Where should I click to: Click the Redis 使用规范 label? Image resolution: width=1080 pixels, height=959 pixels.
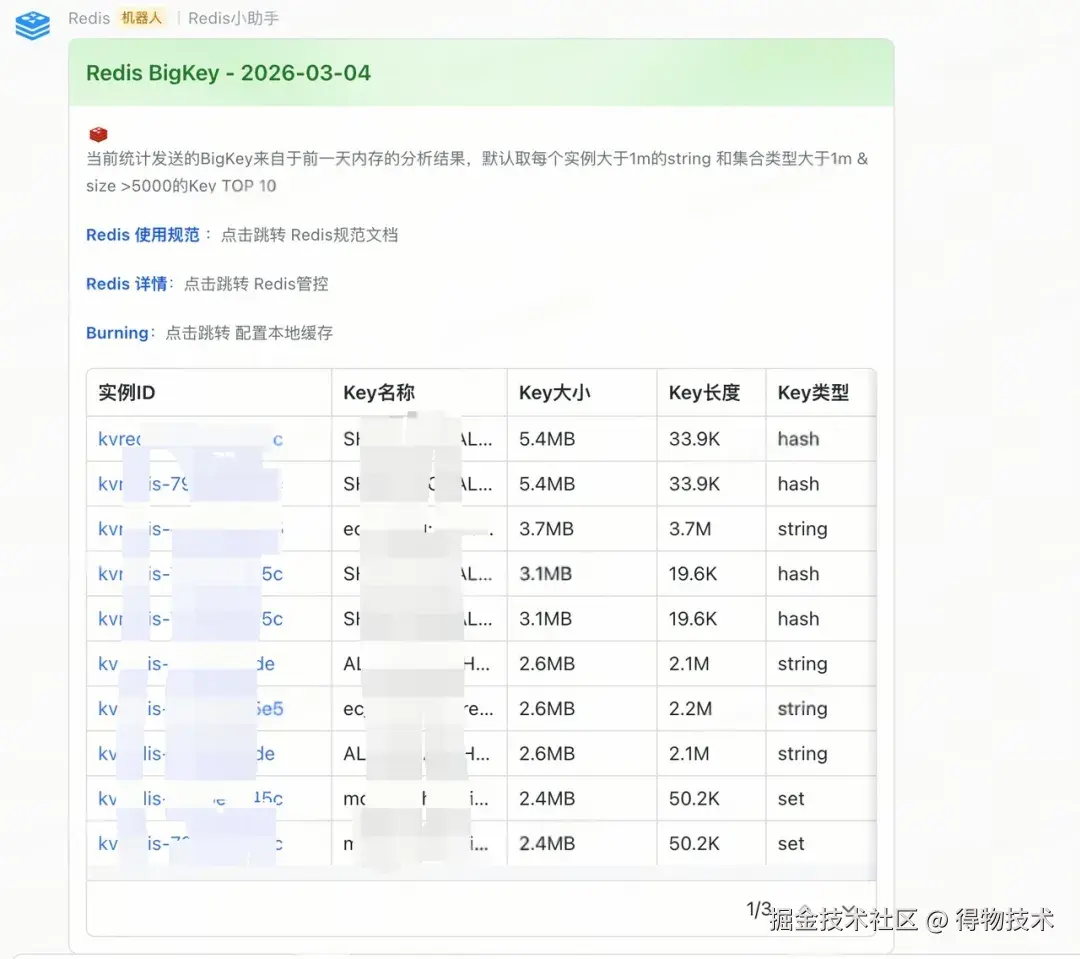143,235
